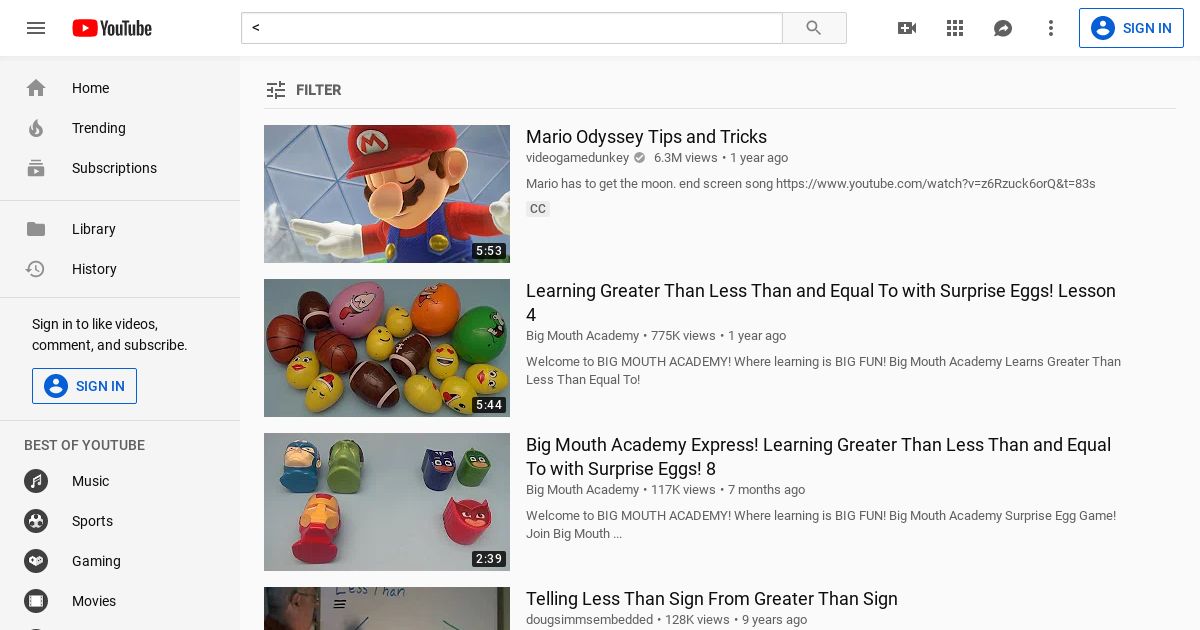Go to Trending in sidebar
This screenshot has width=1200, height=630.
click(x=120, y=128)
